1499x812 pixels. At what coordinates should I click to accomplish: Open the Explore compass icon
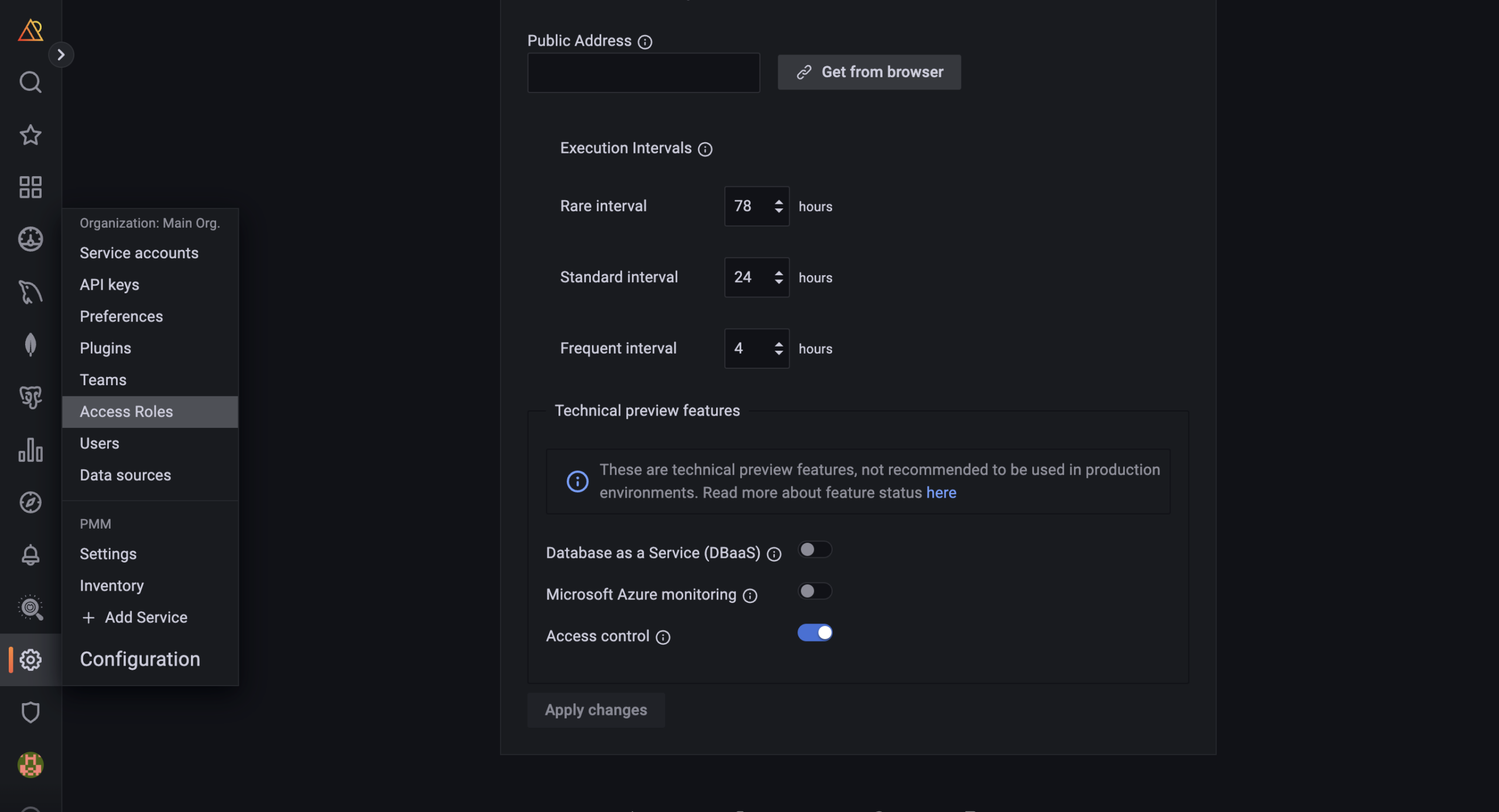pyautogui.click(x=30, y=502)
